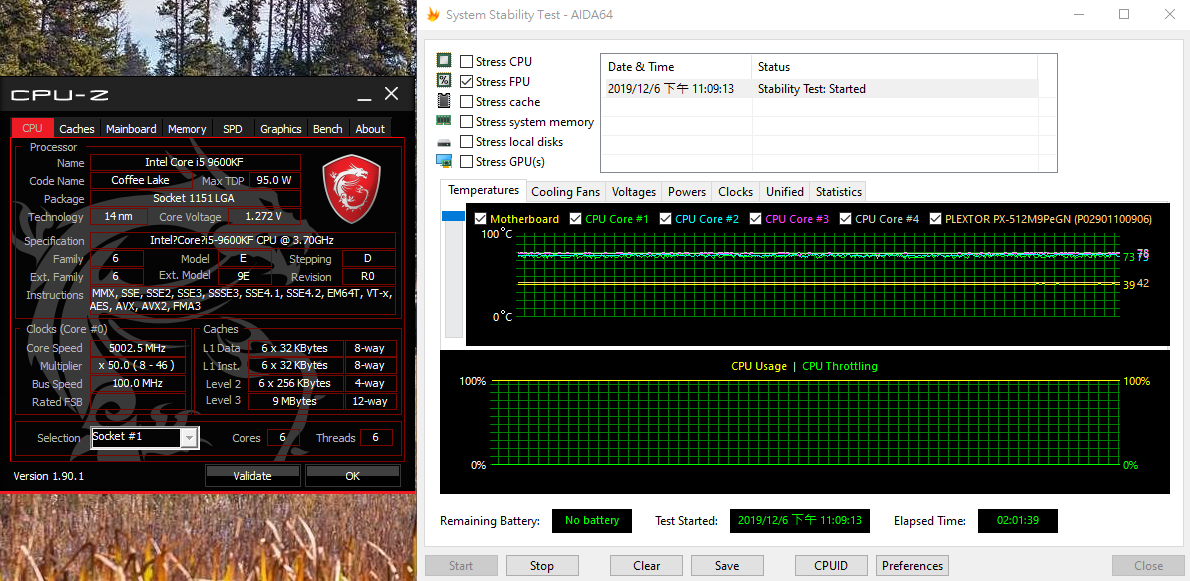The width and height of the screenshot is (1190, 581).
Task: Click the Socket 1151 LGA package value
Action: (195, 199)
